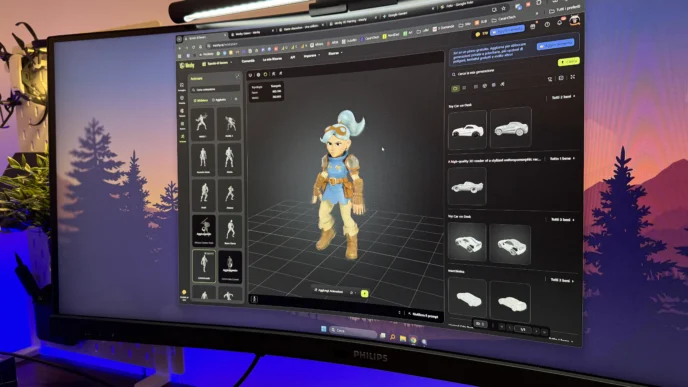Expand the second Toy Car on Desk group
Screen dimensions: 688x387
coord(562,219)
